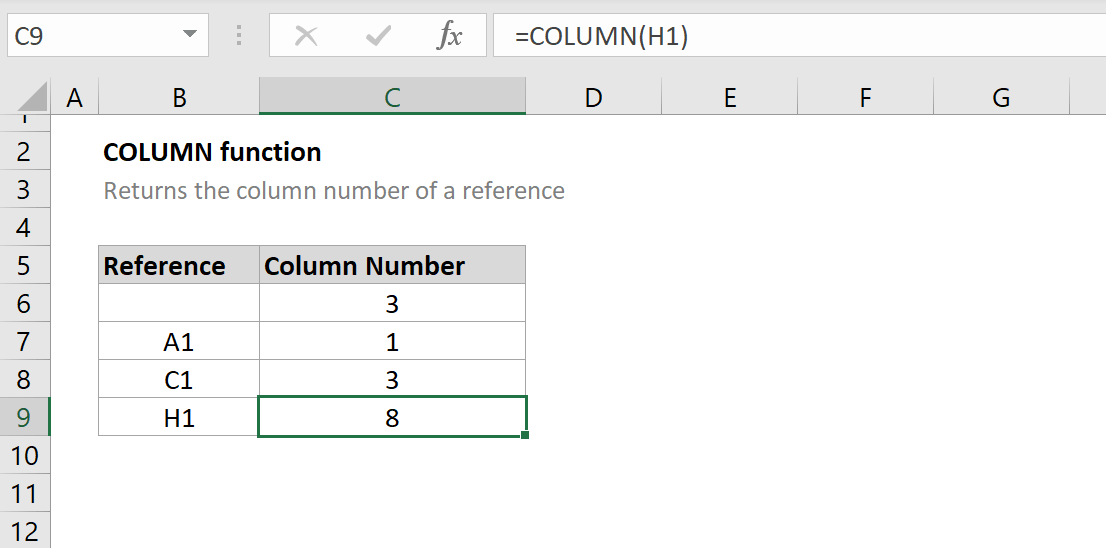Select cell C6 containing 3
Image resolution: width=1106 pixels, height=548 pixels.
pyautogui.click(x=392, y=303)
